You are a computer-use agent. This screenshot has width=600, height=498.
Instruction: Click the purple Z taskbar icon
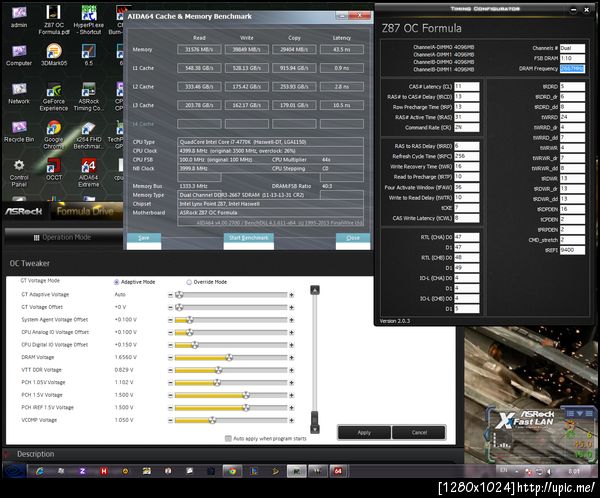[x=82, y=471]
